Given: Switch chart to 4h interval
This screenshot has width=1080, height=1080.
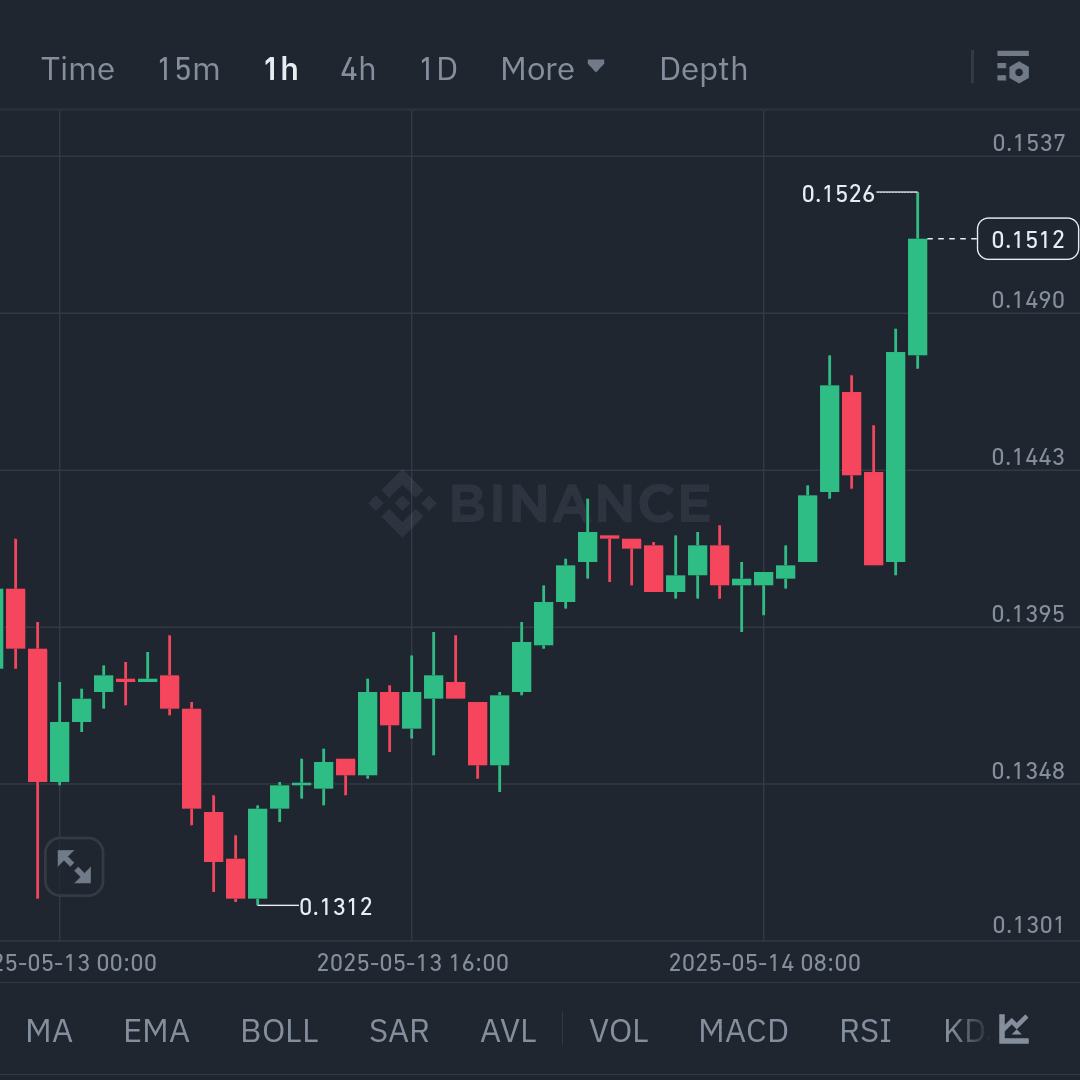Looking at the screenshot, I should (x=358, y=69).
